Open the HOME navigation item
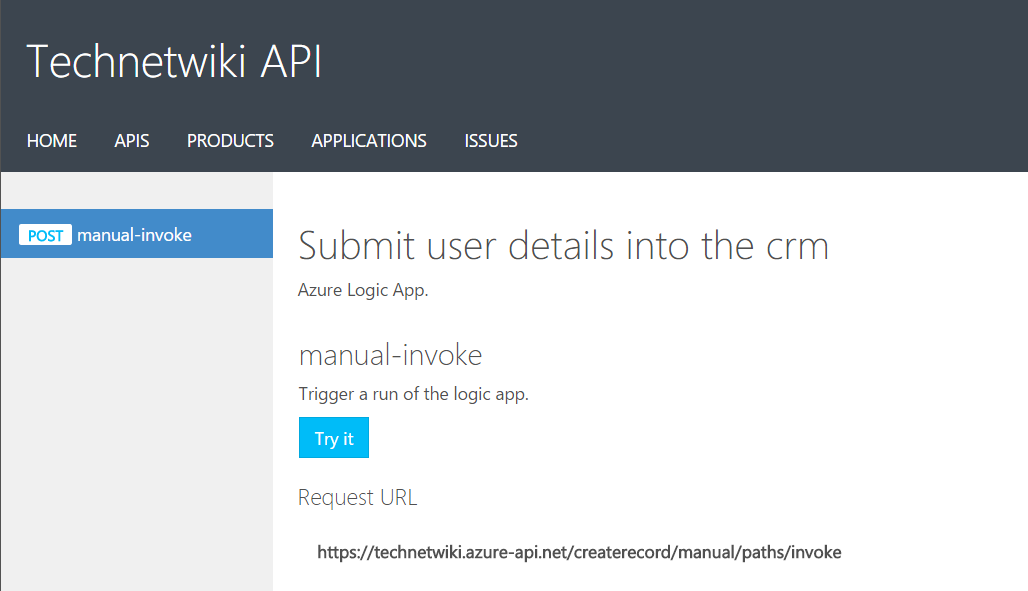Viewport: 1028px width, 591px height. 52,141
